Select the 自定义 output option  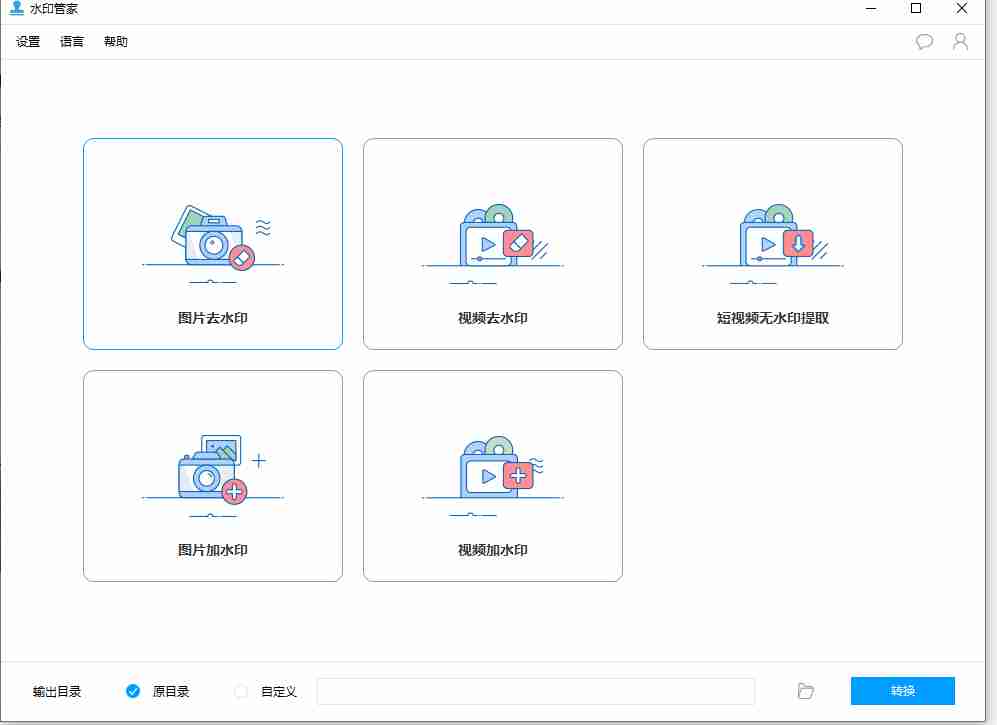240,691
